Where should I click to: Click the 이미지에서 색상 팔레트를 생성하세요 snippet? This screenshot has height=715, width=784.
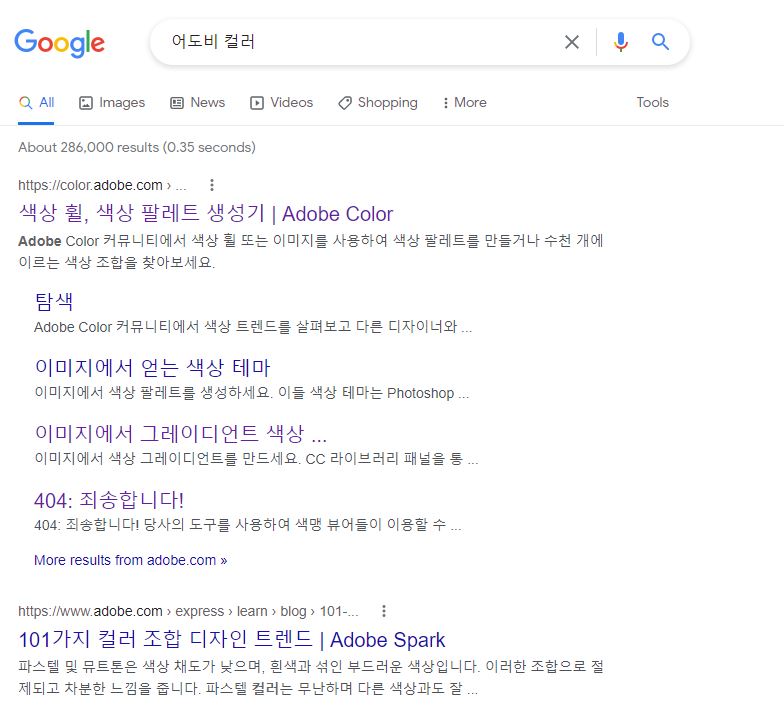coord(252,393)
